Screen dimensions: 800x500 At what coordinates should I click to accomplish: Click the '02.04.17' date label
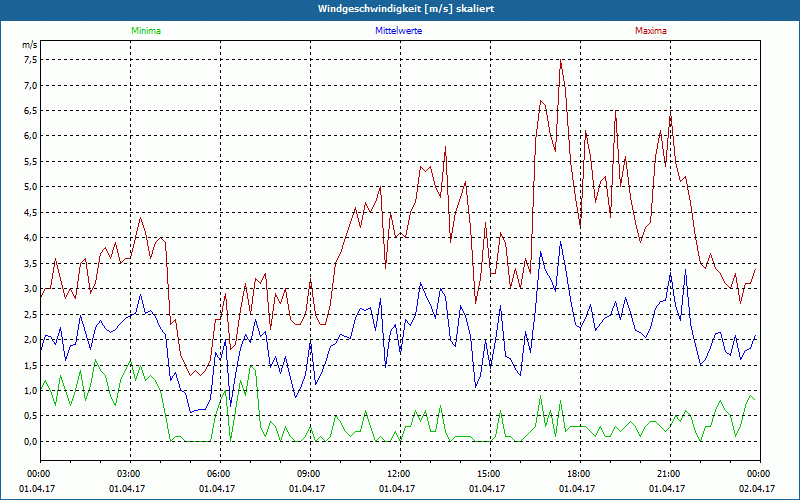tap(757, 489)
